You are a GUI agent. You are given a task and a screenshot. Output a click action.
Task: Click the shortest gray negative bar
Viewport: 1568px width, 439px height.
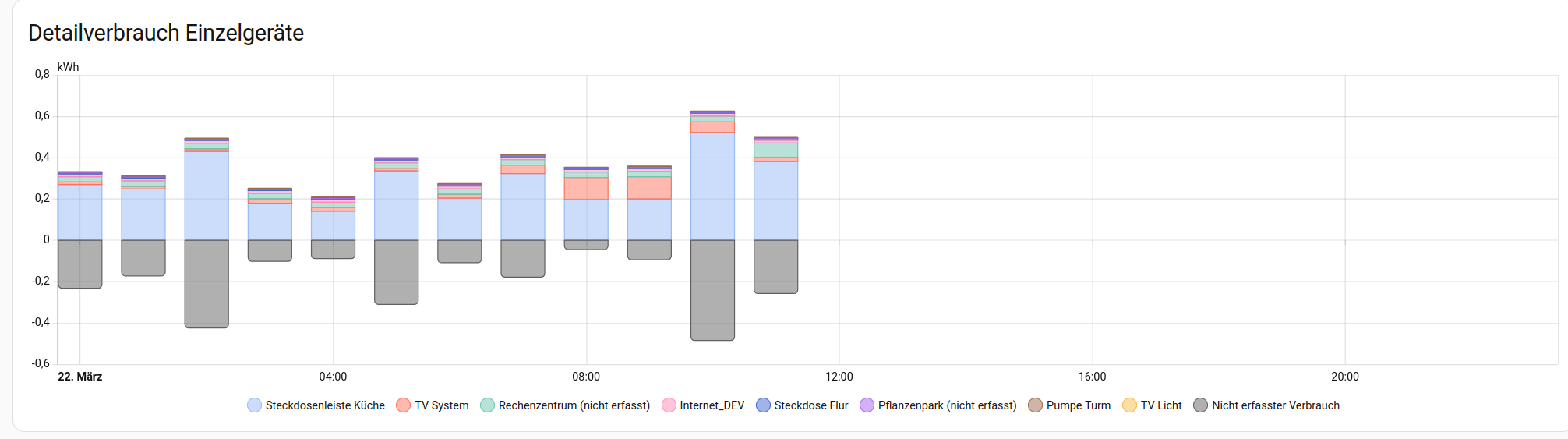click(x=586, y=245)
